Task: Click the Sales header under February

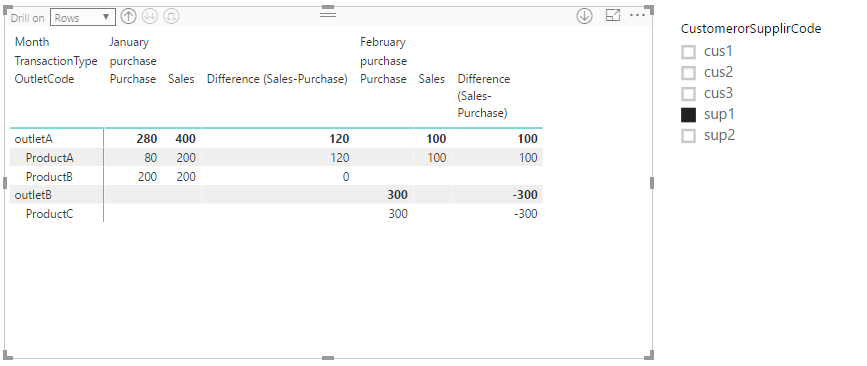Action: (x=432, y=79)
